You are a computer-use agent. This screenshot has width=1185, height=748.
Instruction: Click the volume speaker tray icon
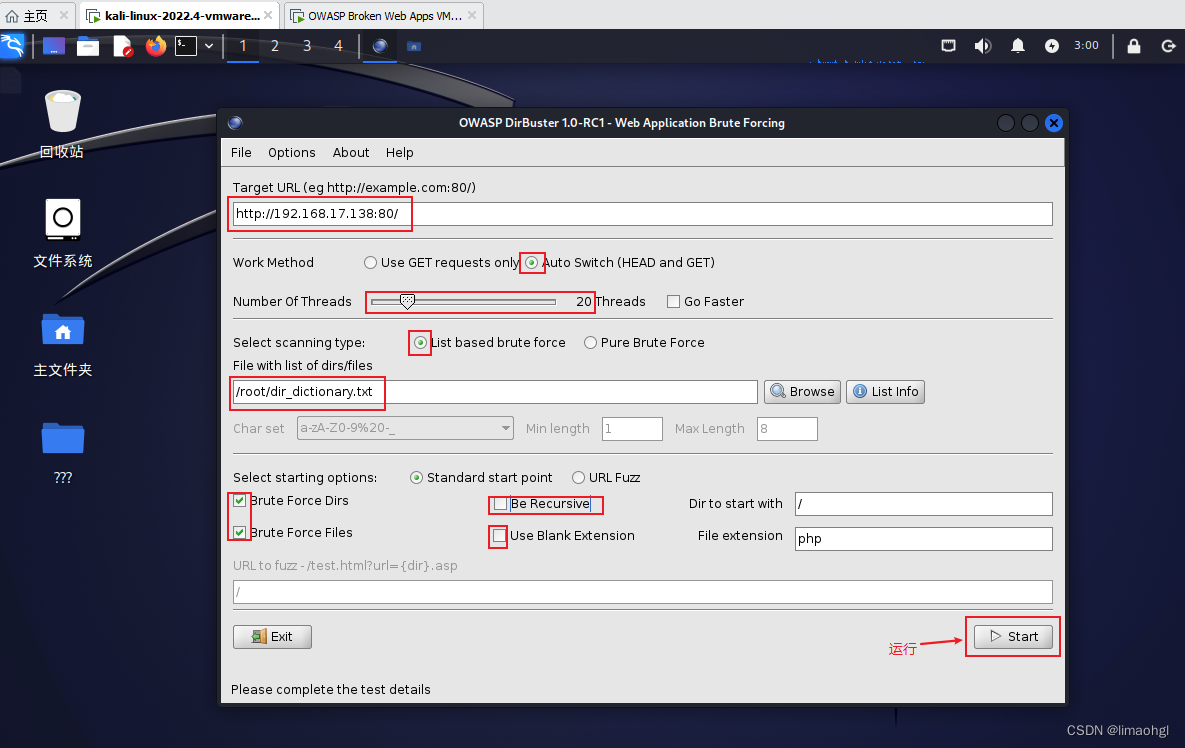982,46
